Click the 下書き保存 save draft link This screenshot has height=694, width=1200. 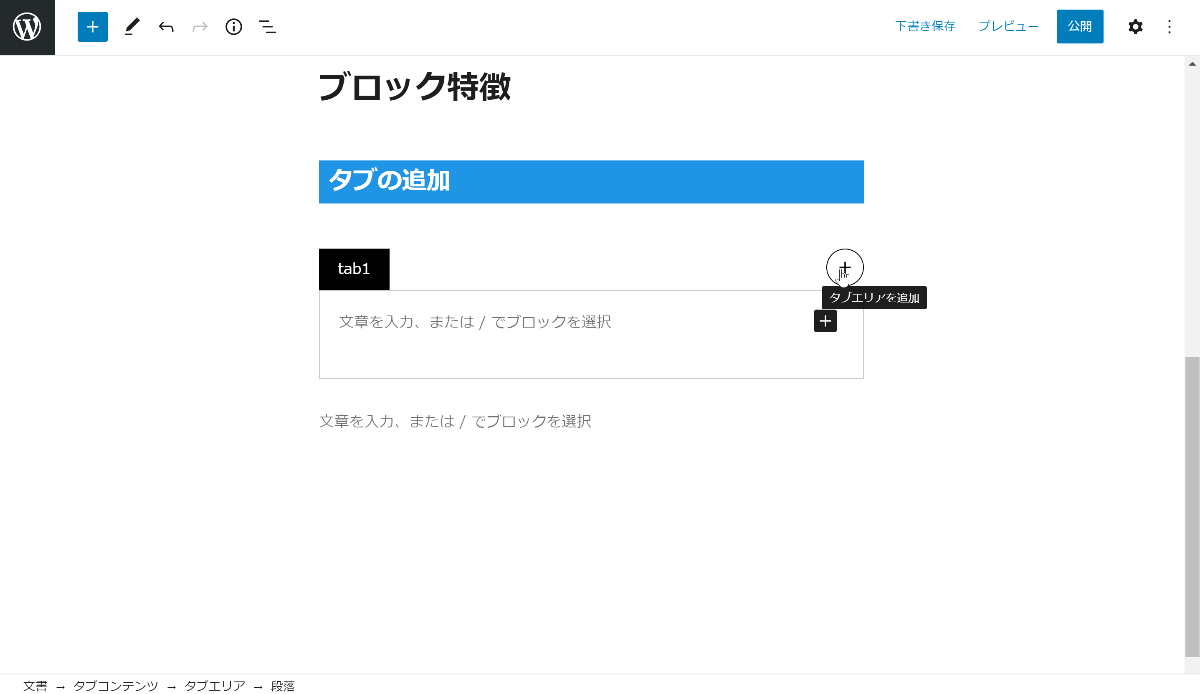tap(925, 27)
